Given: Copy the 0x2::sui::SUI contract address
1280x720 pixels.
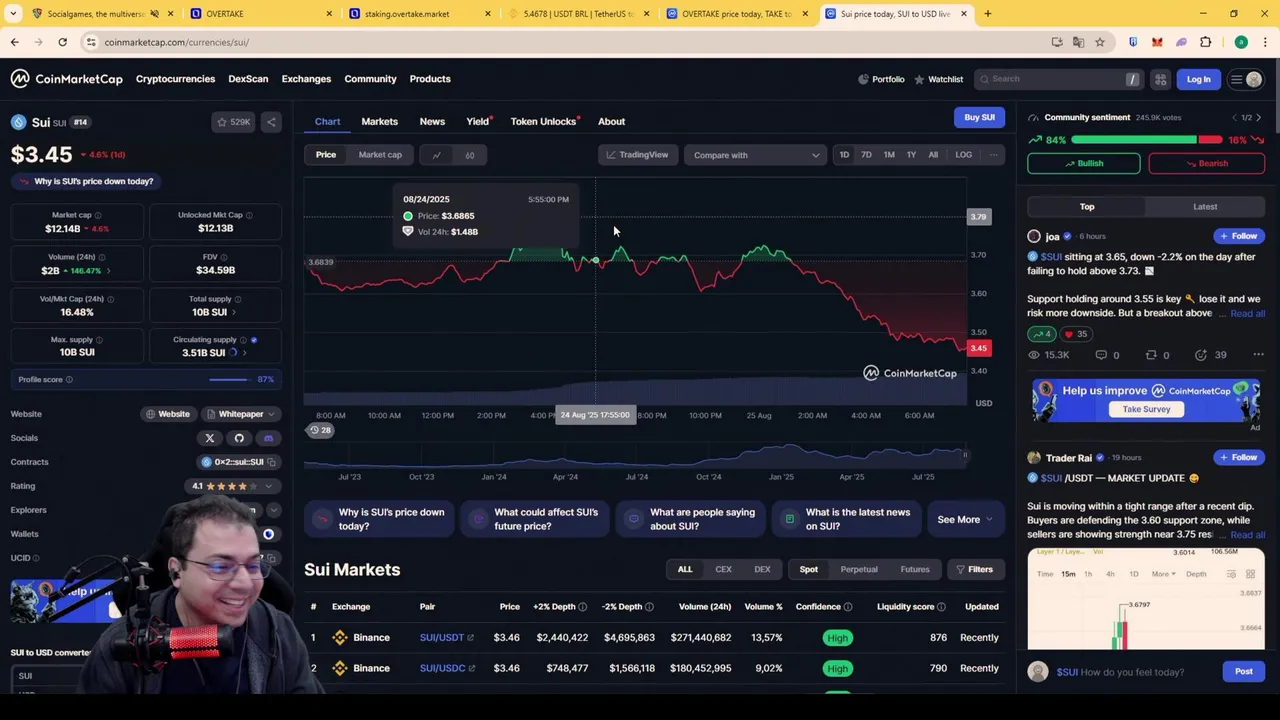Looking at the screenshot, I should click(271, 462).
